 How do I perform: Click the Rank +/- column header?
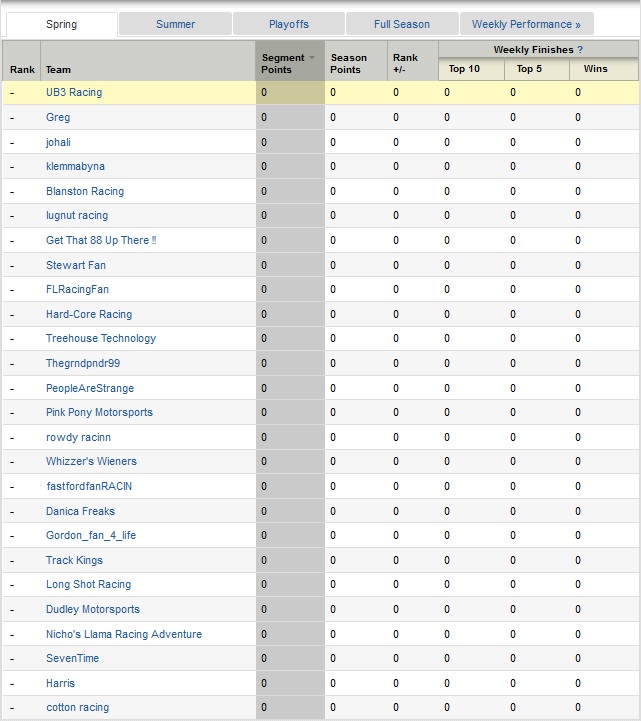(x=405, y=63)
